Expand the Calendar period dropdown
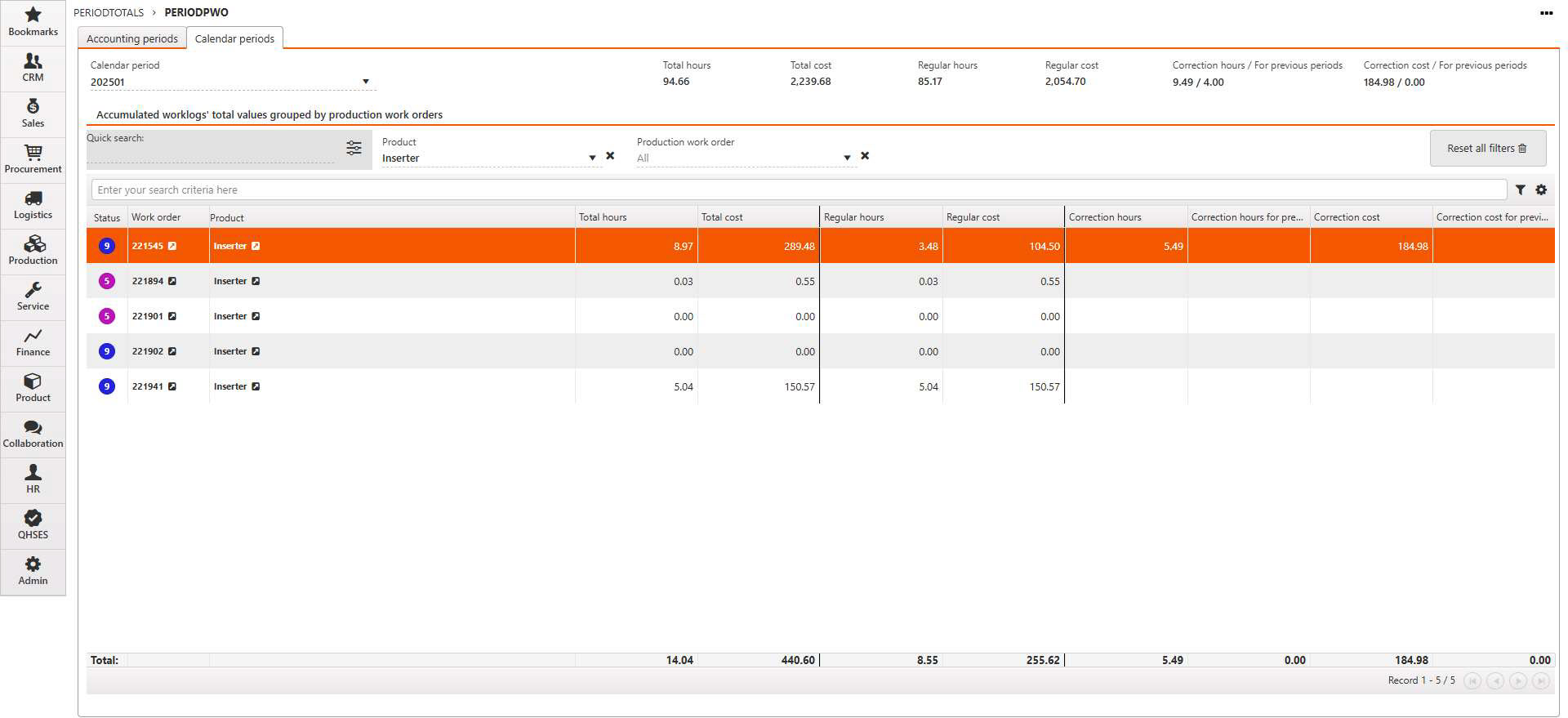Viewport: 1568px width, 718px height. (x=366, y=82)
